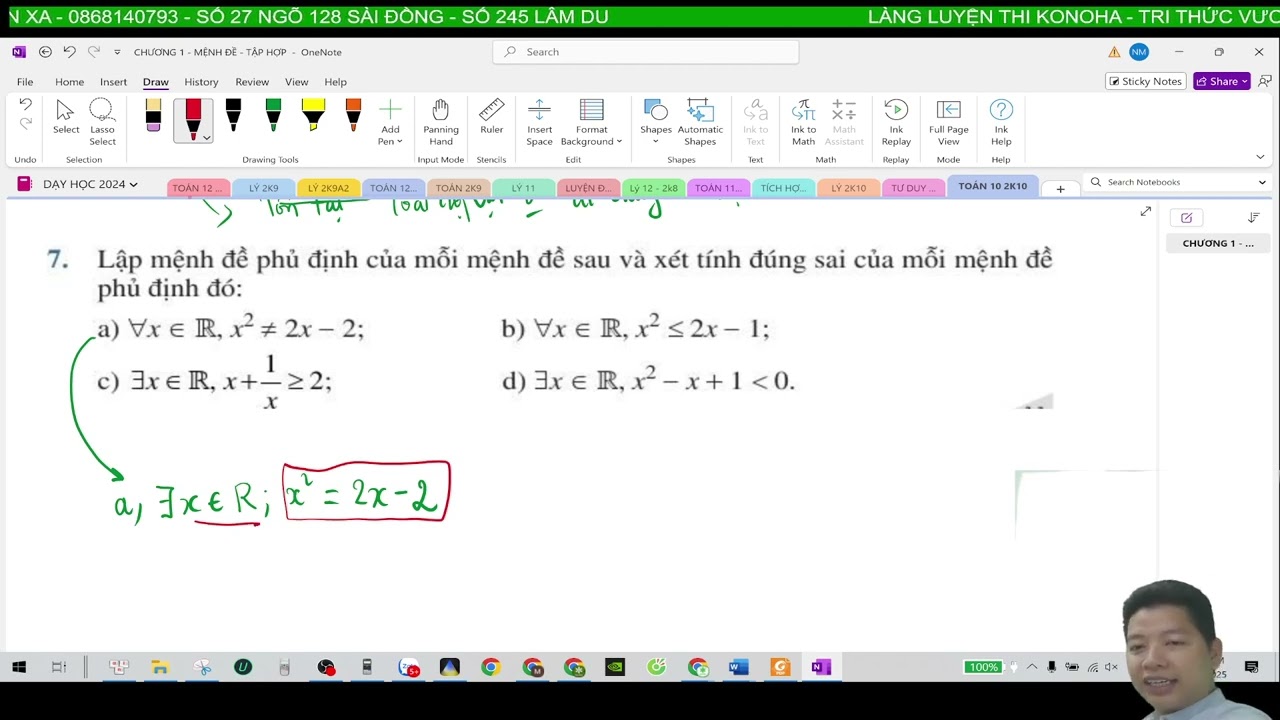The width and height of the screenshot is (1280, 720).
Task: Open the File menu
Action: pos(25,82)
